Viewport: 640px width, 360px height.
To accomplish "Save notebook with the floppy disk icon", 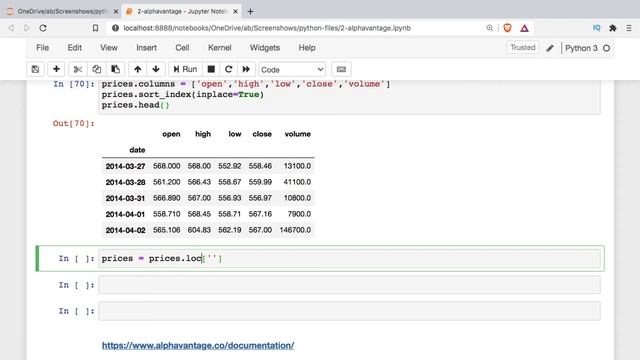I will pos(36,69).
